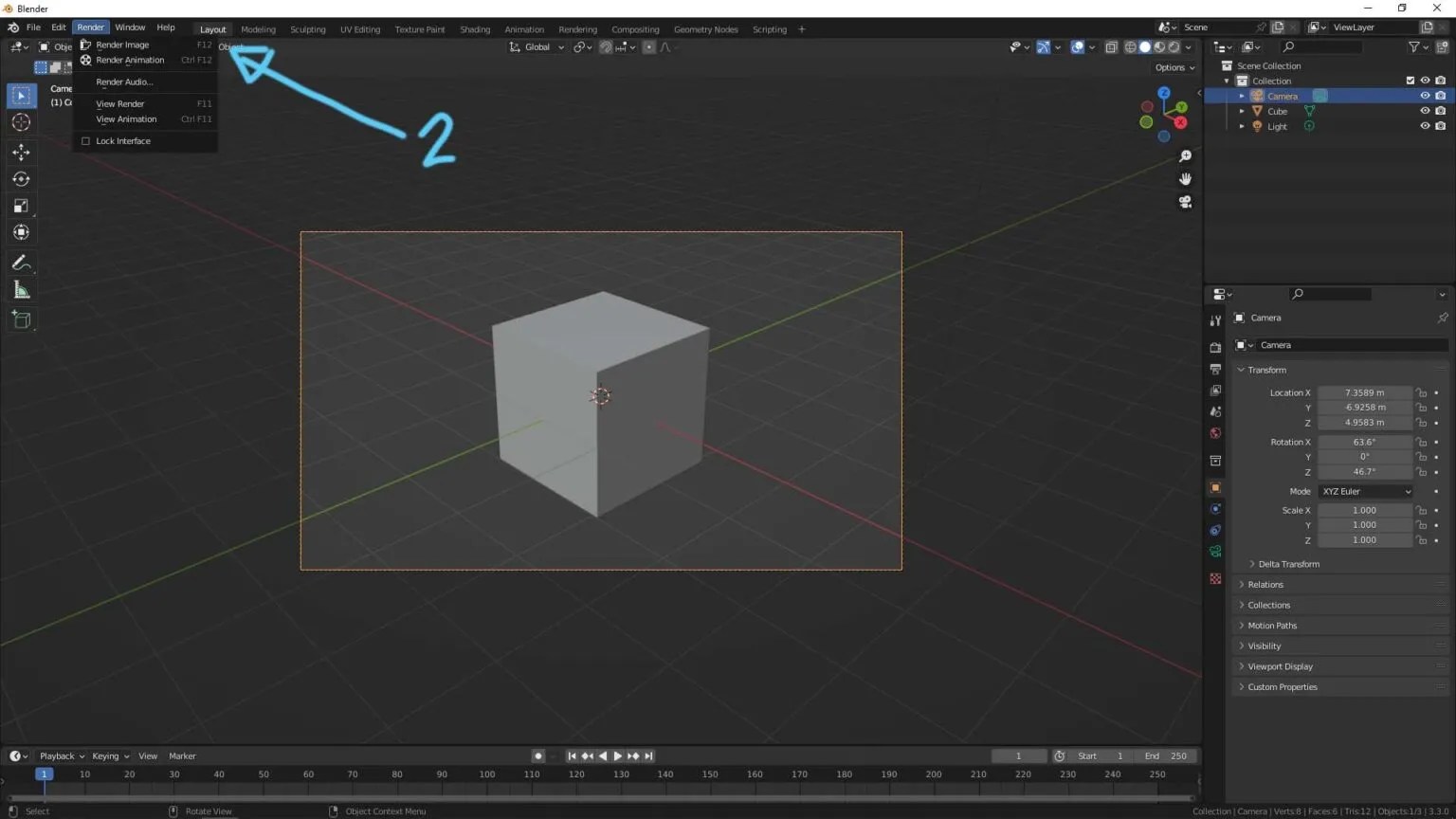
Task: Jump to the timeline start frame
Action: [572, 756]
